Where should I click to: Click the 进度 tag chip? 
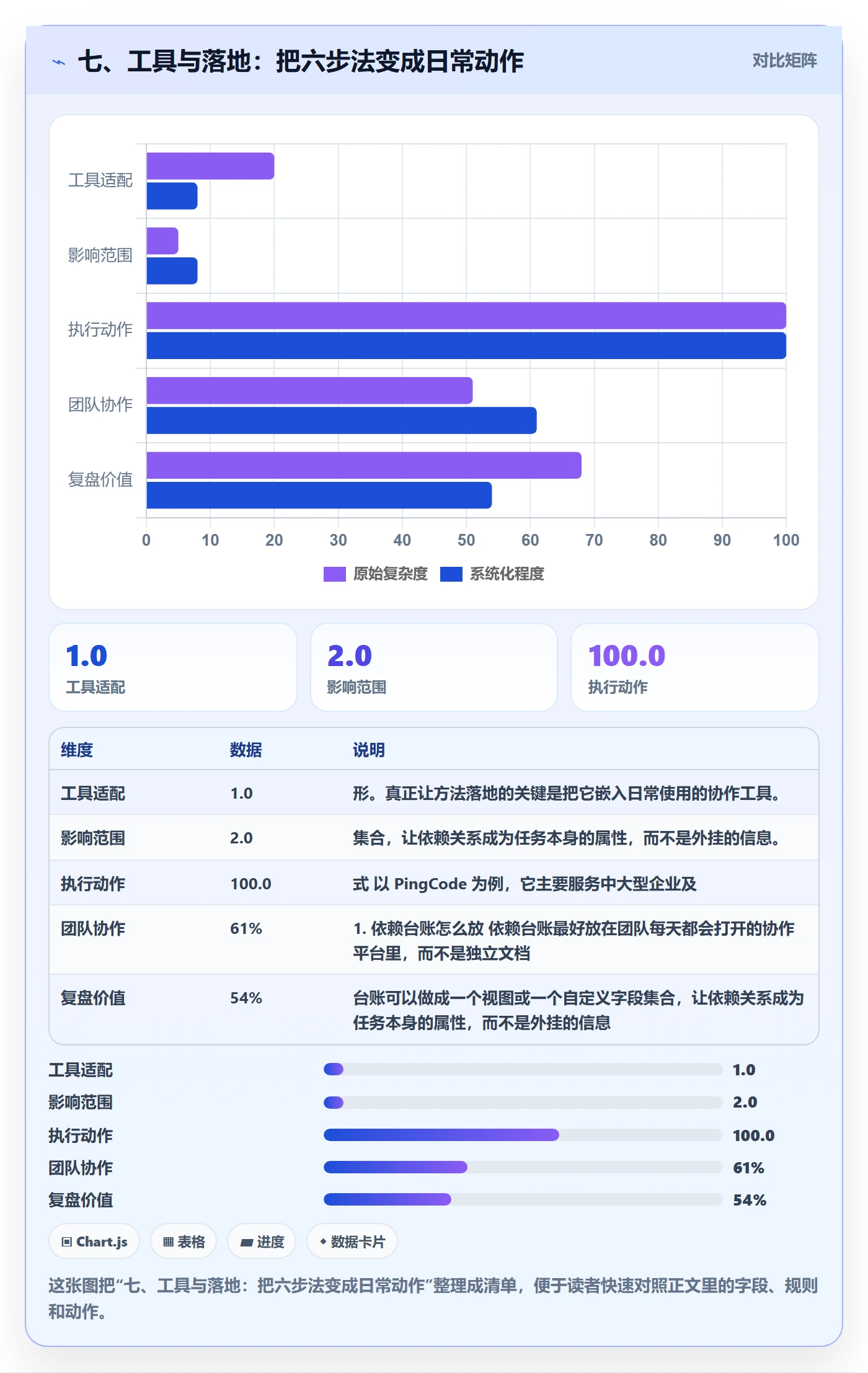tap(262, 1242)
